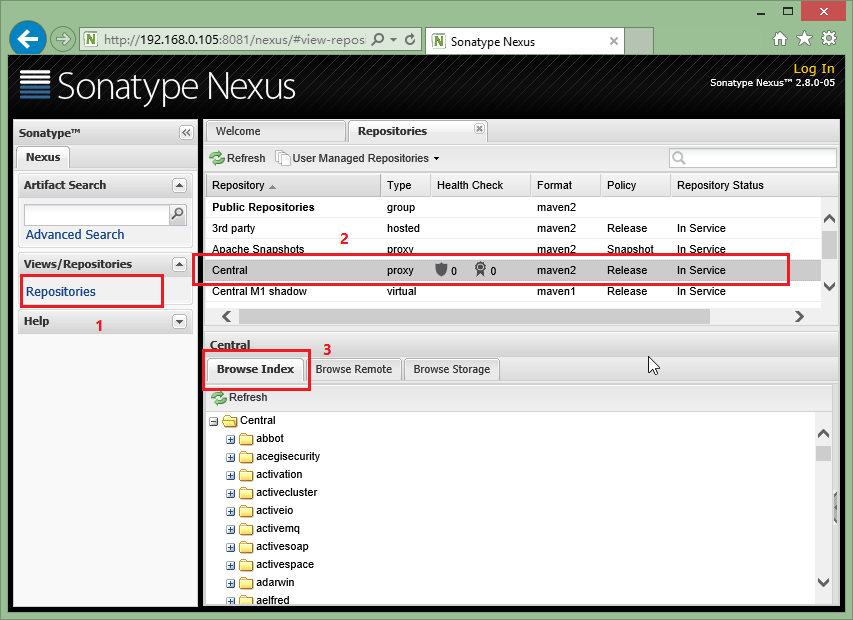This screenshot has height=620, width=853.
Task: Expand the adarwin tree node
Action: [x=231, y=583]
